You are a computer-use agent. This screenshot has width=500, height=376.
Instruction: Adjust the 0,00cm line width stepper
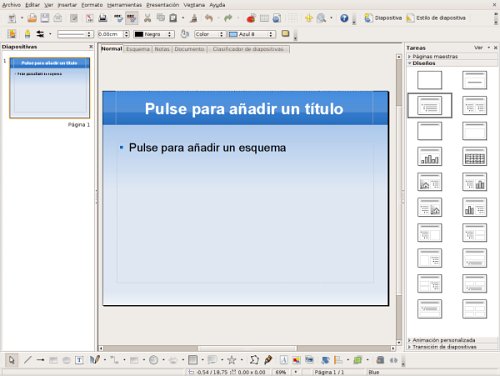coord(126,34)
